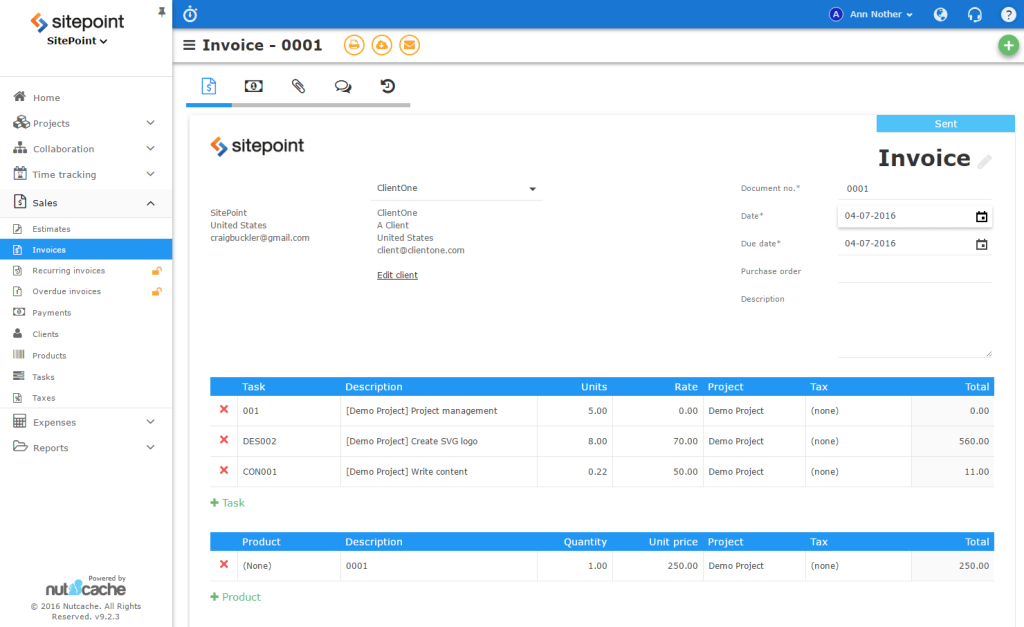
Task: Open the ClientOne client dropdown
Action: [532, 188]
